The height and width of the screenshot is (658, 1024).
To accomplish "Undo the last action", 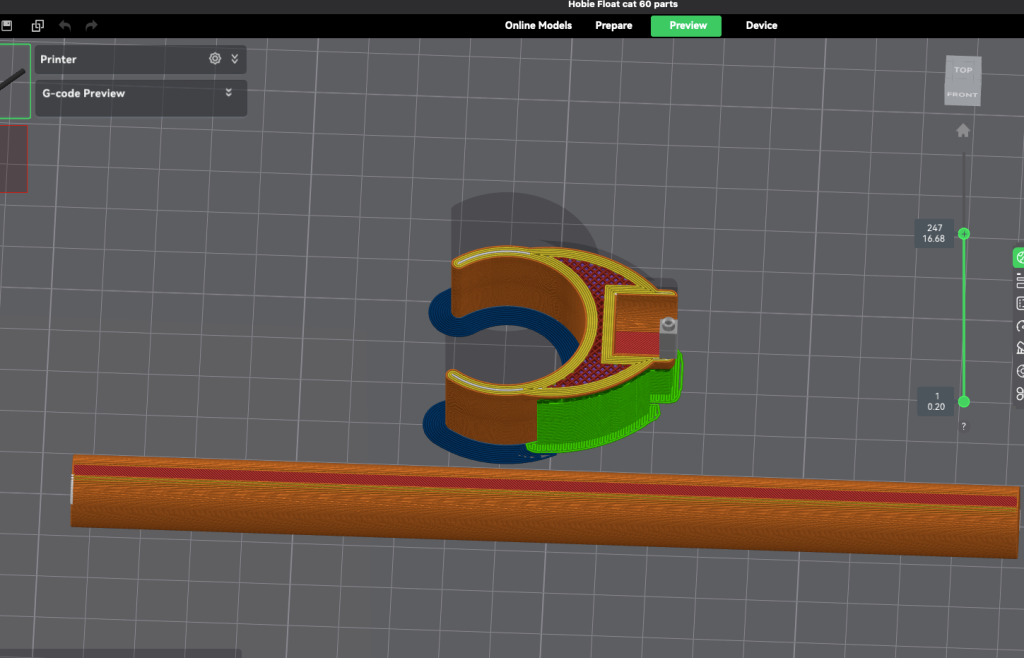I will point(66,25).
